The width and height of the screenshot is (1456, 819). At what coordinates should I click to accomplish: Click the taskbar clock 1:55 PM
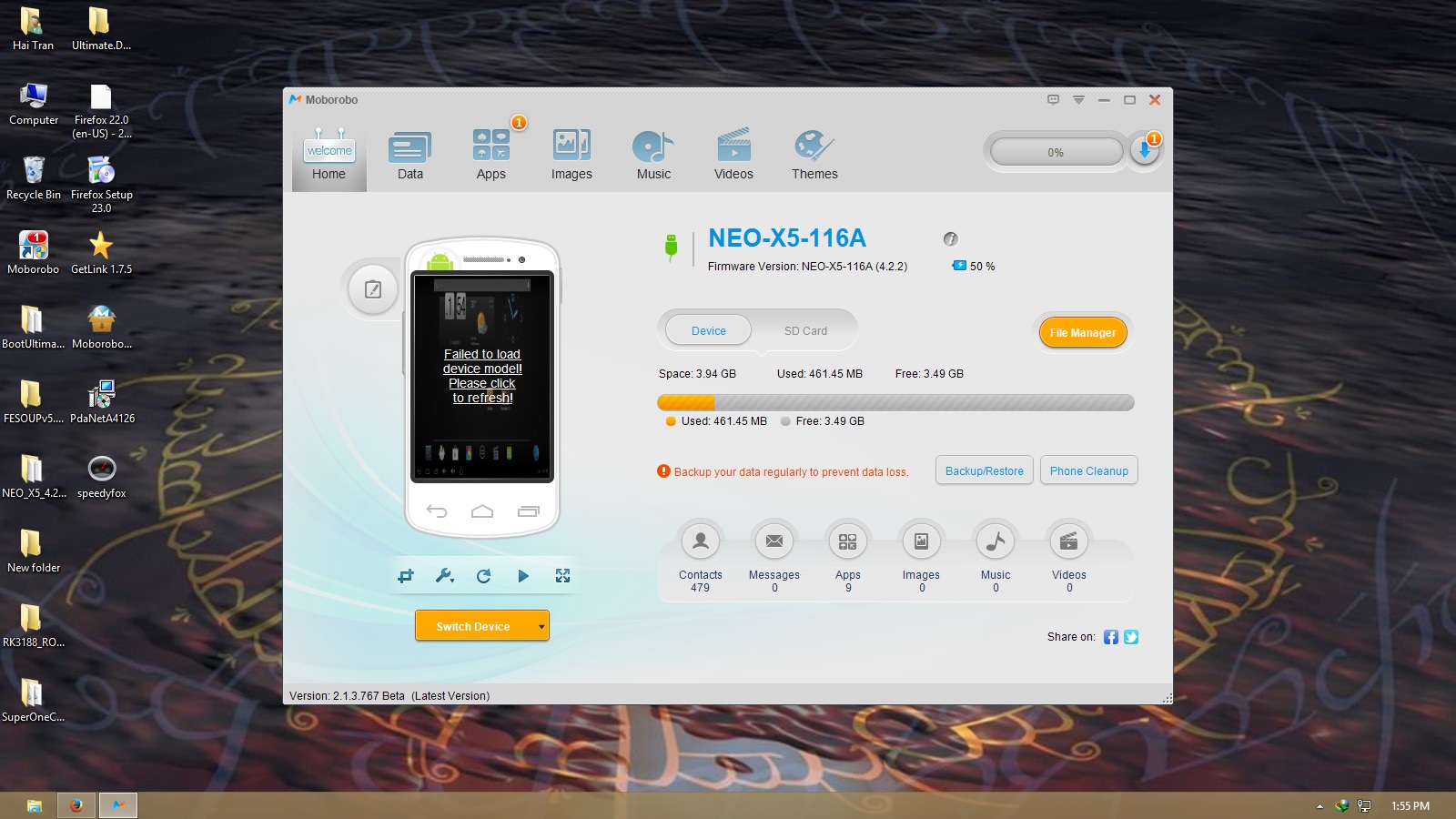[x=1410, y=806]
